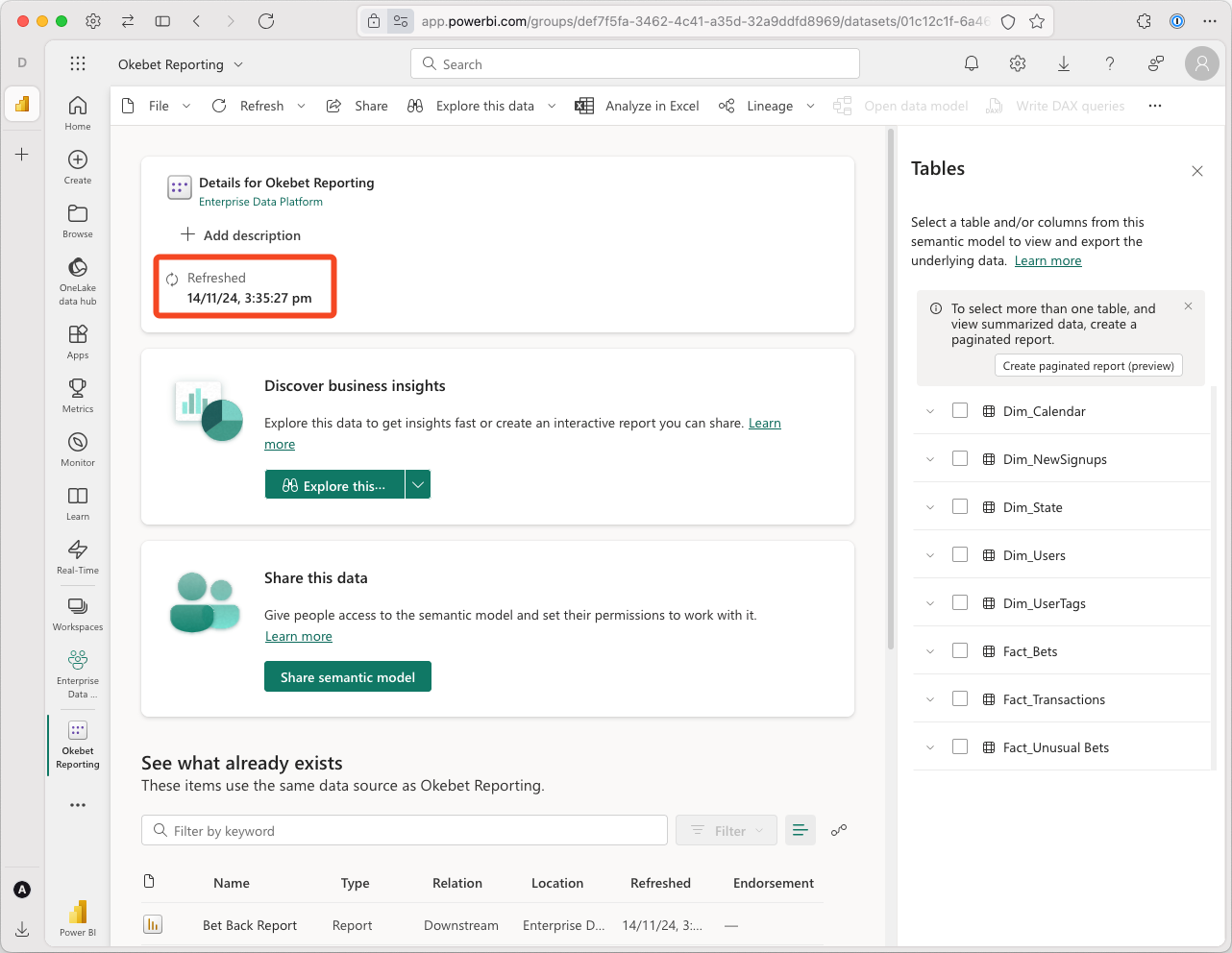Open the user account avatar
The height and width of the screenshot is (953, 1232).
[x=1201, y=63]
